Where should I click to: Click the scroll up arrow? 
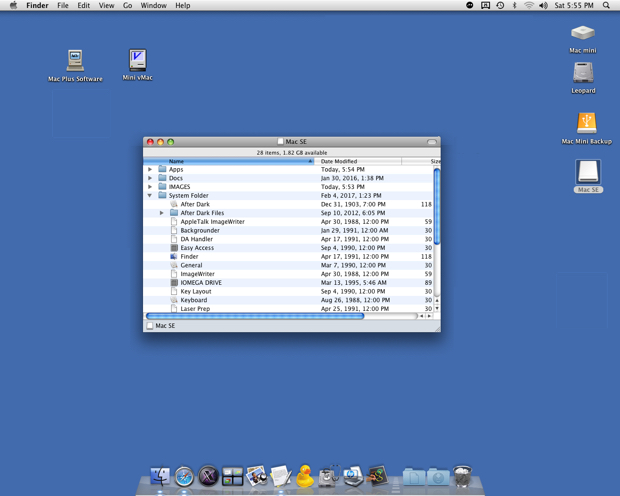pyautogui.click(x=437, y=301)
